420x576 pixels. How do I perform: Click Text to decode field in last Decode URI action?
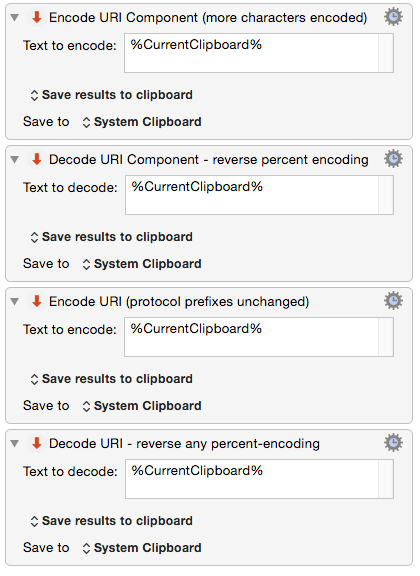(259, 479)
